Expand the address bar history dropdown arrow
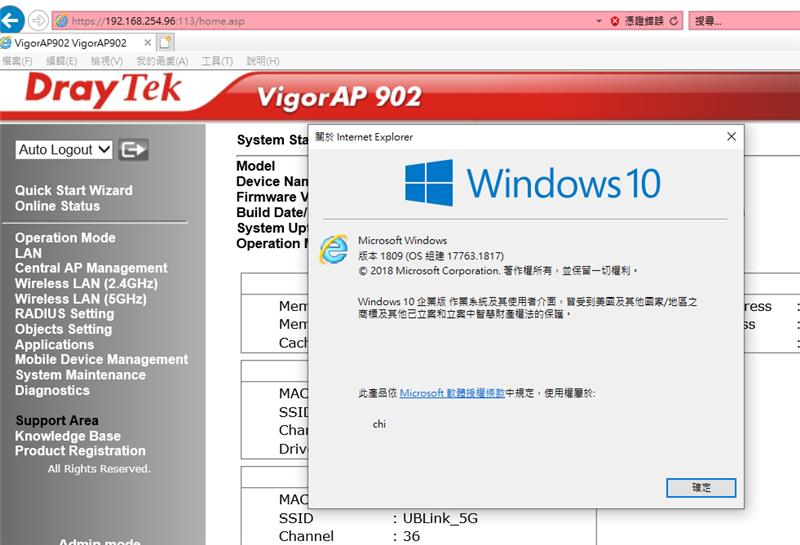Screen dimensions: 800x545 [x=597, y=20]
